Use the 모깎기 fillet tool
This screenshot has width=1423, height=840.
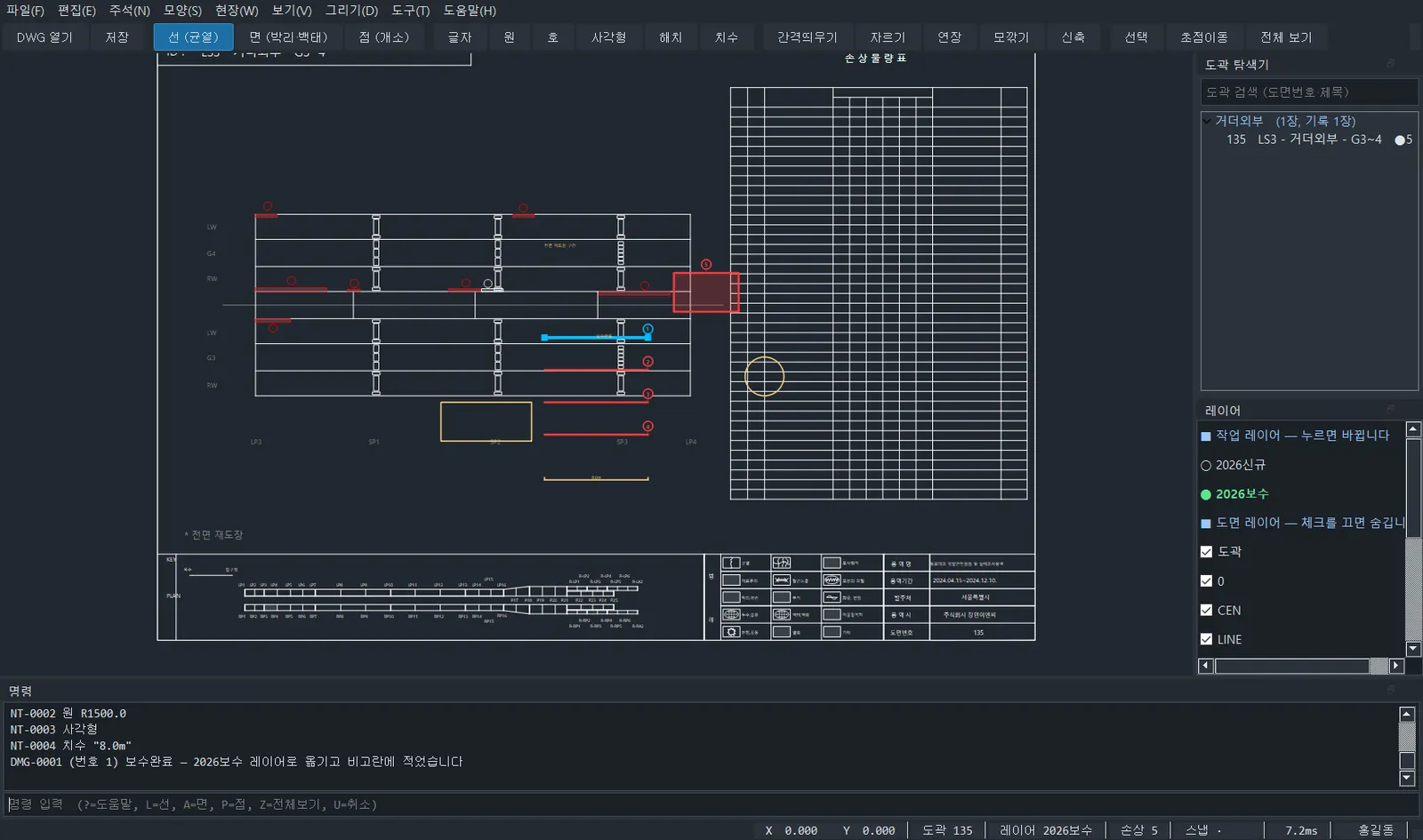(x=1011, y=37)
